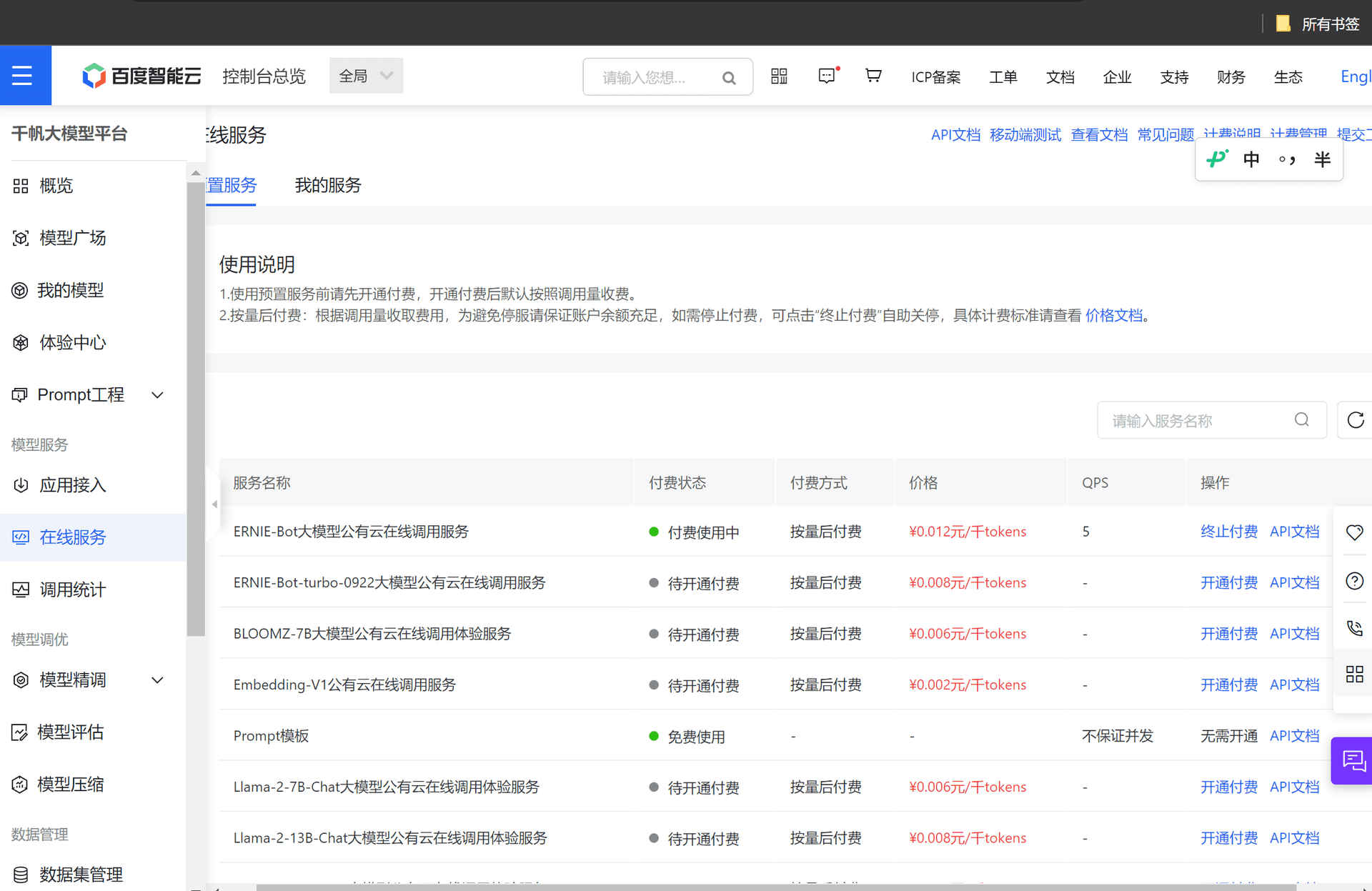Open 生态 in the top menu
1372x891 pixels.
(1288, 77)
